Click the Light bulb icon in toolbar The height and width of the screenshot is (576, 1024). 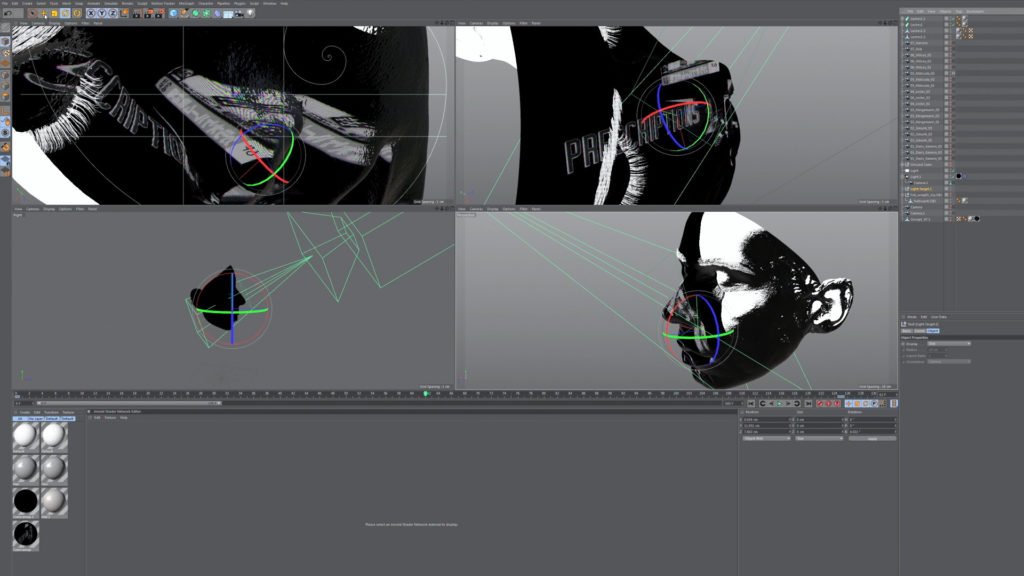[x=250, y=13]
